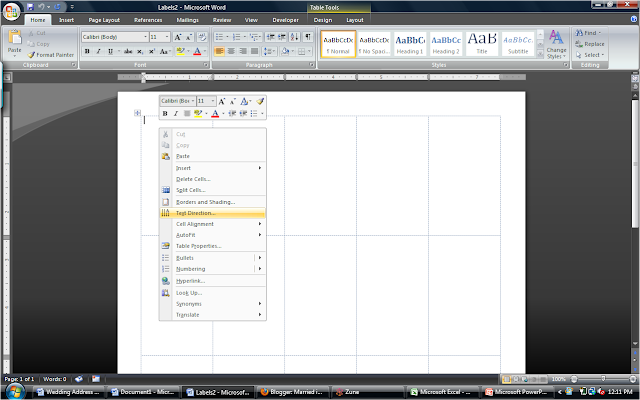The image size is (640, 400).
Task: Choose Split Cells in the context menu
Action: coord(213,190)
